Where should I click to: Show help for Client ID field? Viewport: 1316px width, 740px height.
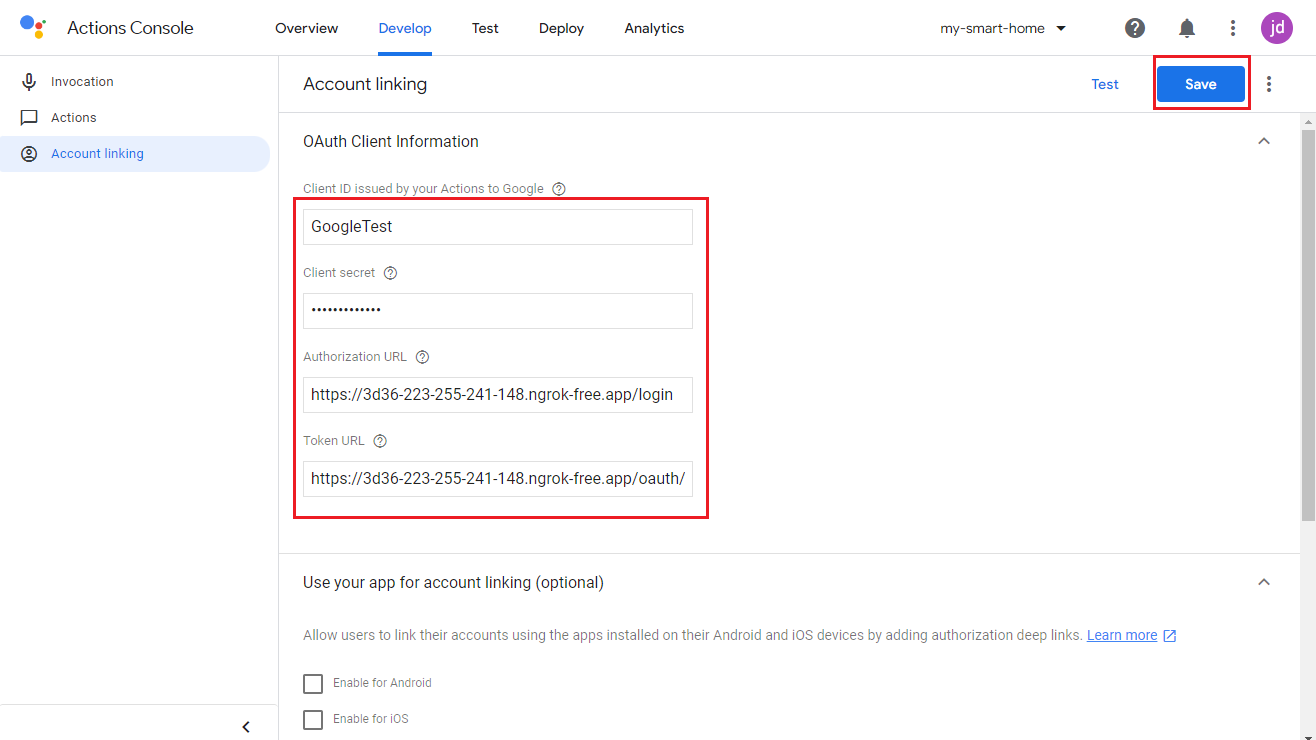pos(559,189)
